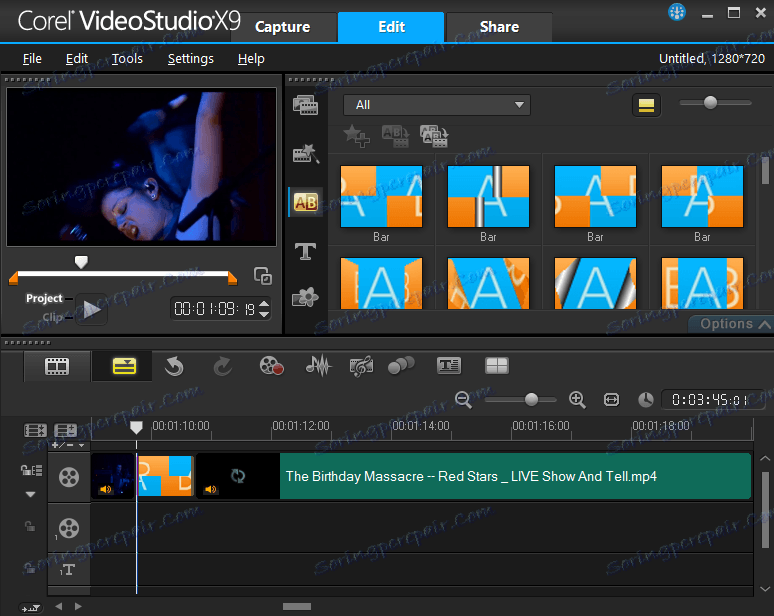Select the Bar transition on timeline
This screenshot has height=616, width=774.
(164, 476)
